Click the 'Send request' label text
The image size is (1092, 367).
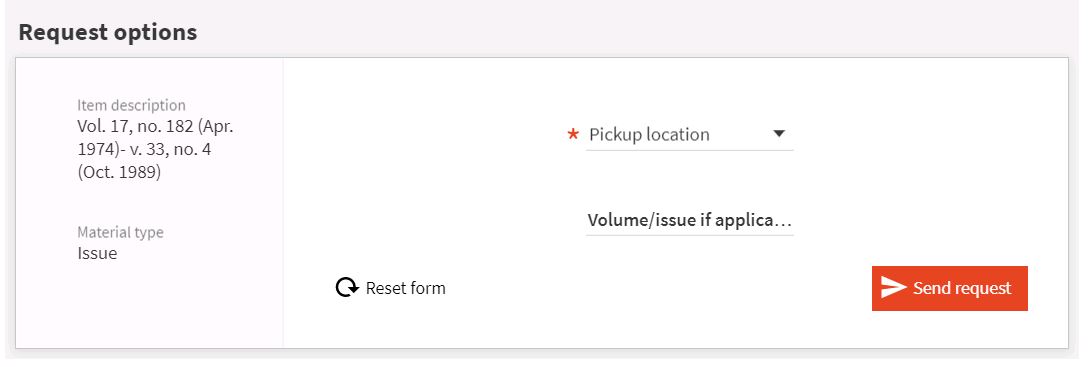(962, 288)
